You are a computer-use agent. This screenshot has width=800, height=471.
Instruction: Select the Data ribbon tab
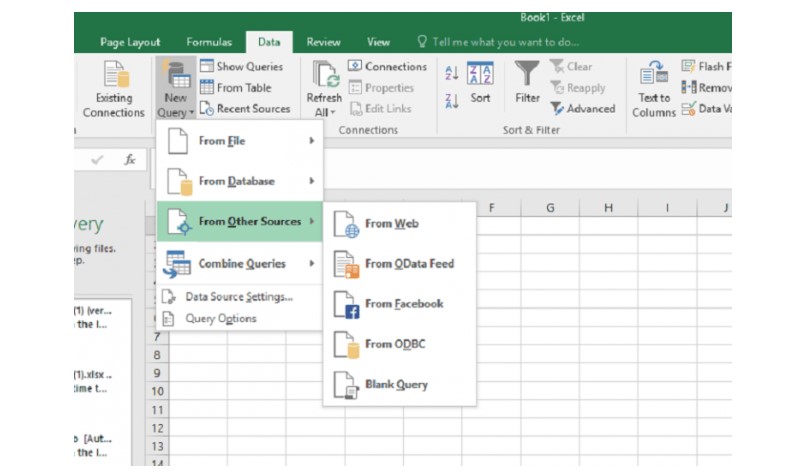269,42
